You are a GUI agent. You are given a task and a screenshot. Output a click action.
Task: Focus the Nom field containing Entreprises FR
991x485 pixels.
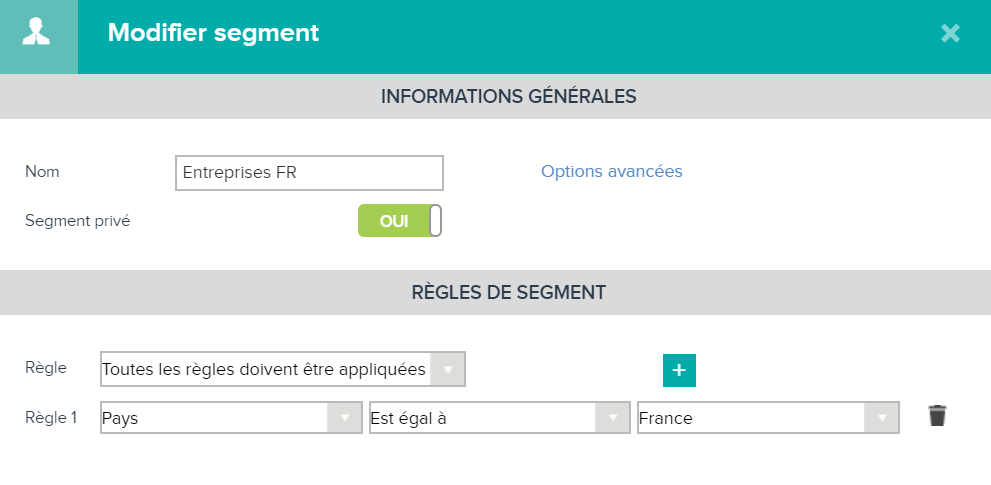coord(309,173)
